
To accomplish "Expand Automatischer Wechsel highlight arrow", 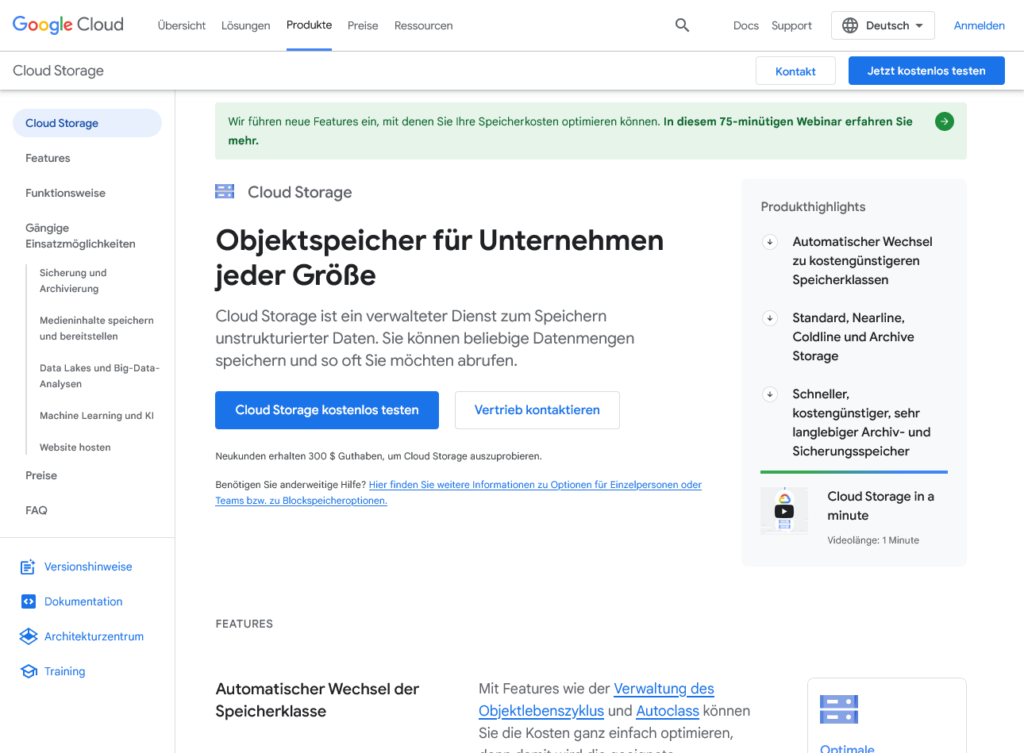I will 770,242.
